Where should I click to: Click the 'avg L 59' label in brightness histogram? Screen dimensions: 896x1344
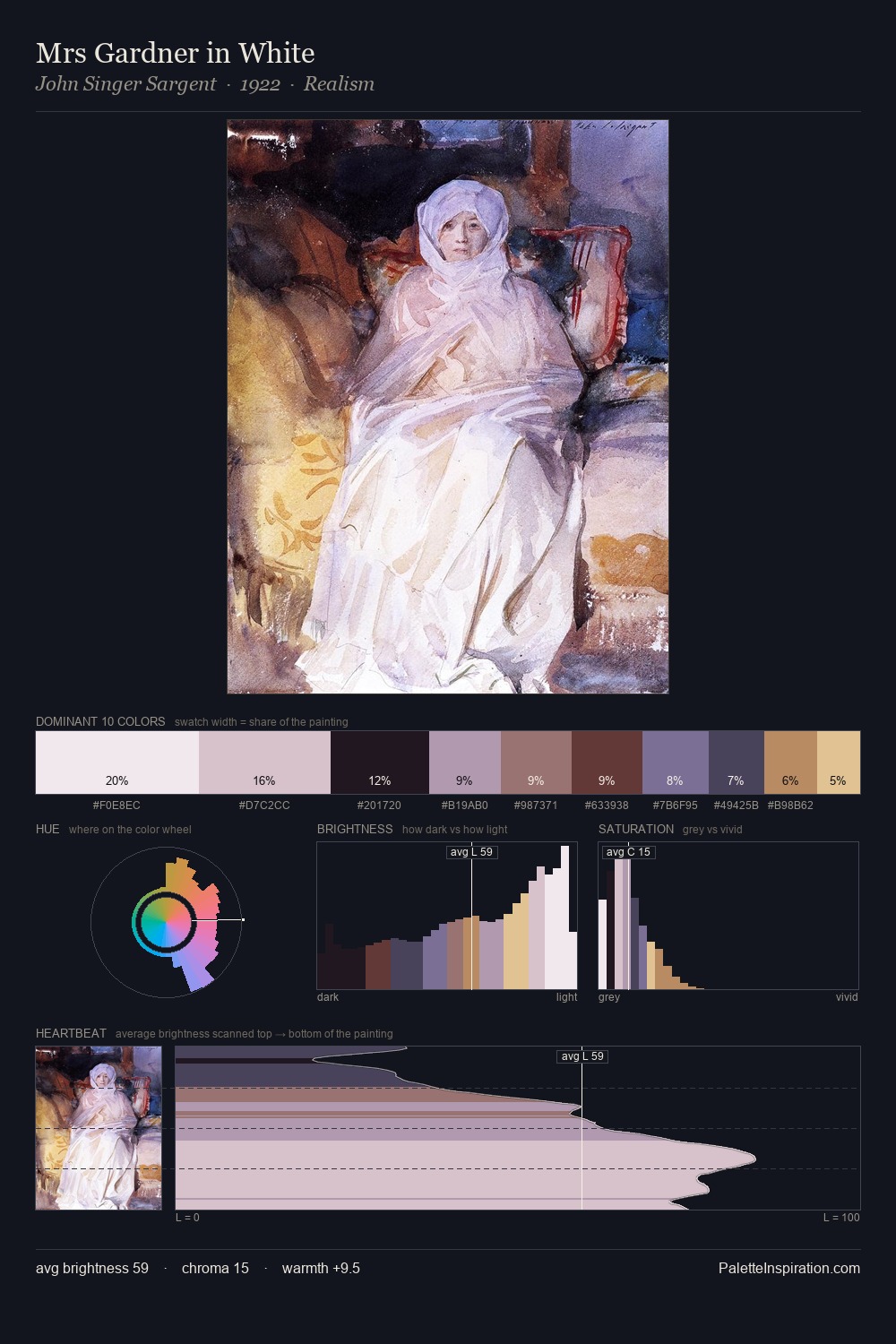click(x=471, y=852)
